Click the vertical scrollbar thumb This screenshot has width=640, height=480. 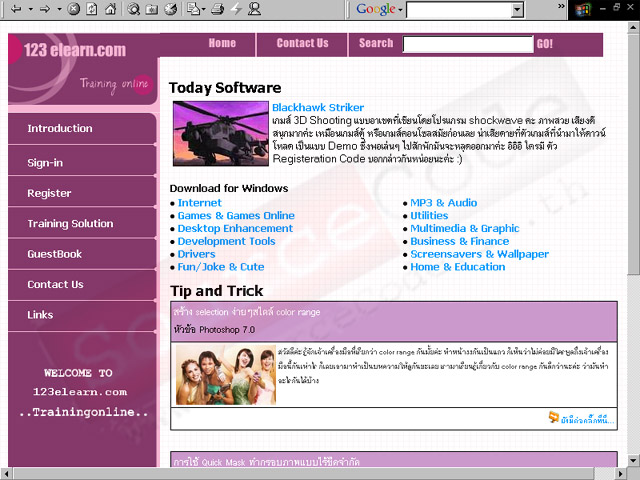(633, 154)
